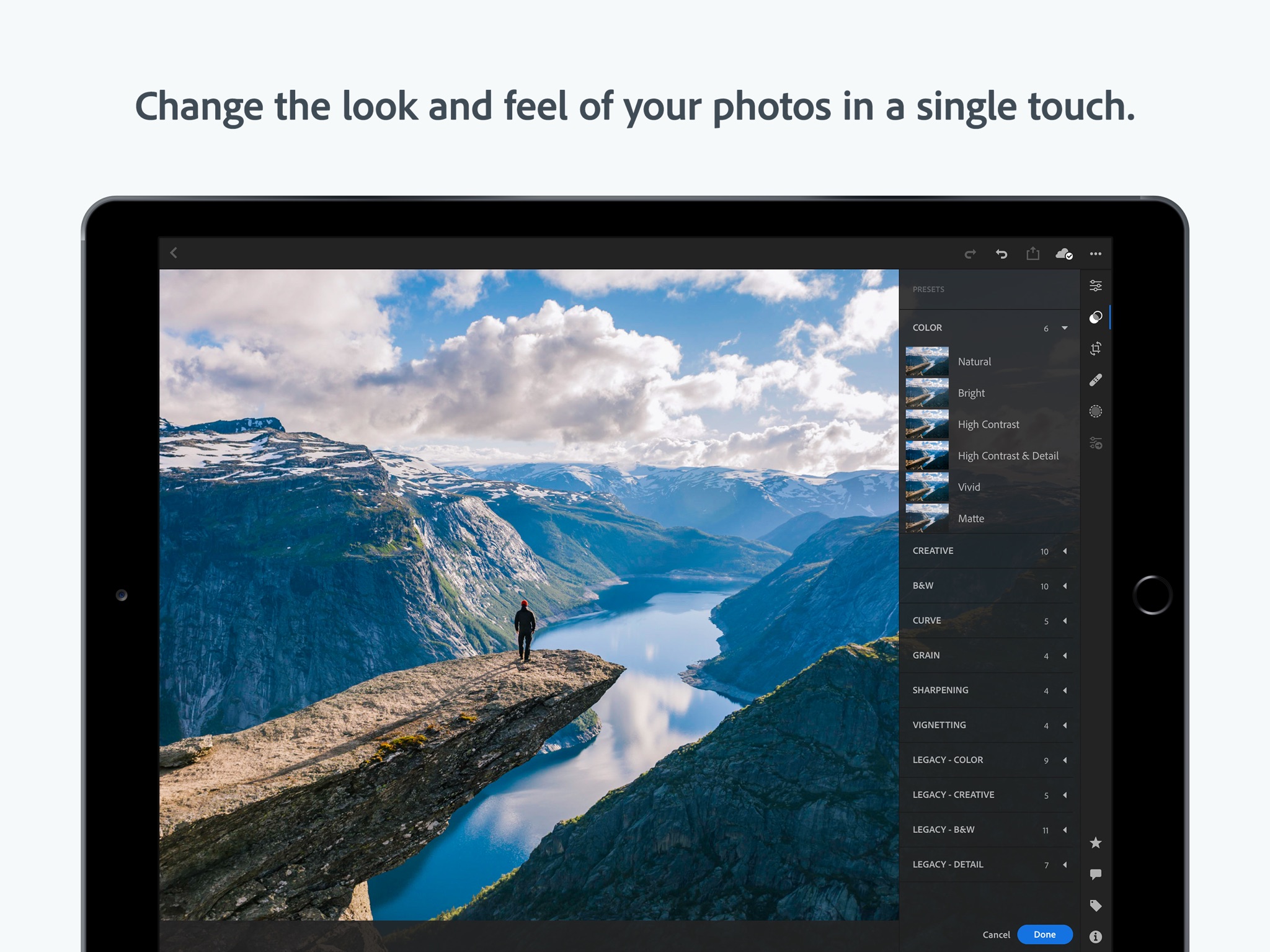Open the three-dot more options menu

1096,254
